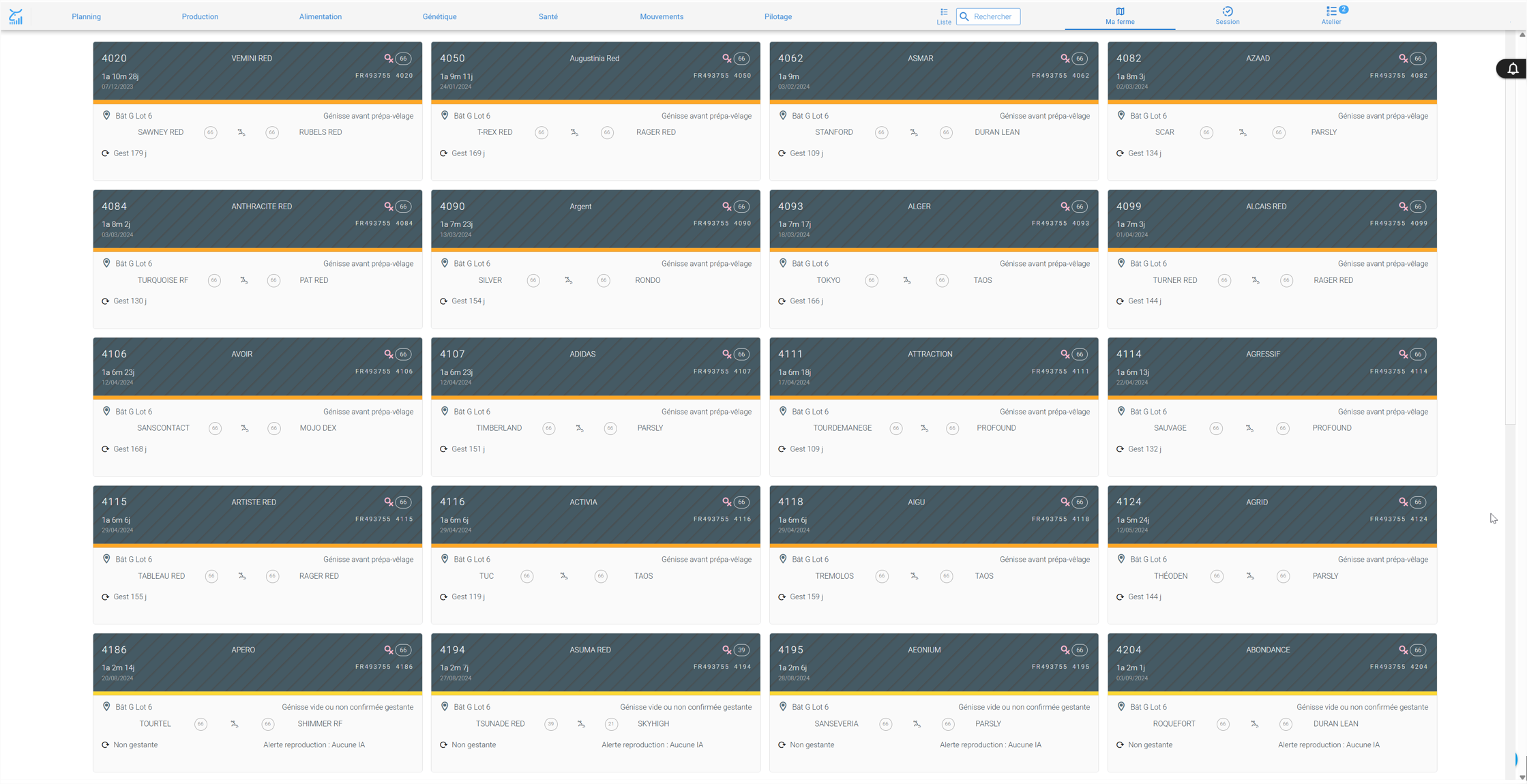Viewport: 1527px width, 784px height.
Task: Click the breed badge 66 on card 4050 header
Action: point(741,59)
